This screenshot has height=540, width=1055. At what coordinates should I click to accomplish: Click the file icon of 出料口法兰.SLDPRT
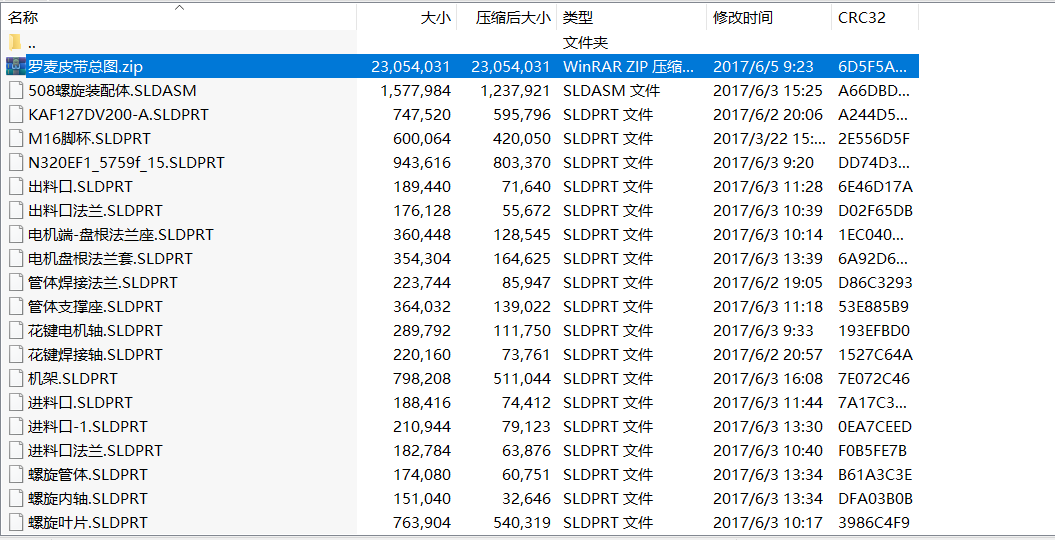click(x=16, y=210)
